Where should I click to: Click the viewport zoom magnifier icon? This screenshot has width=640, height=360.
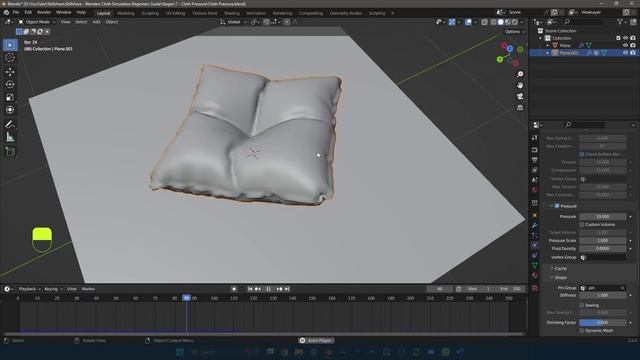click(520, 74)
